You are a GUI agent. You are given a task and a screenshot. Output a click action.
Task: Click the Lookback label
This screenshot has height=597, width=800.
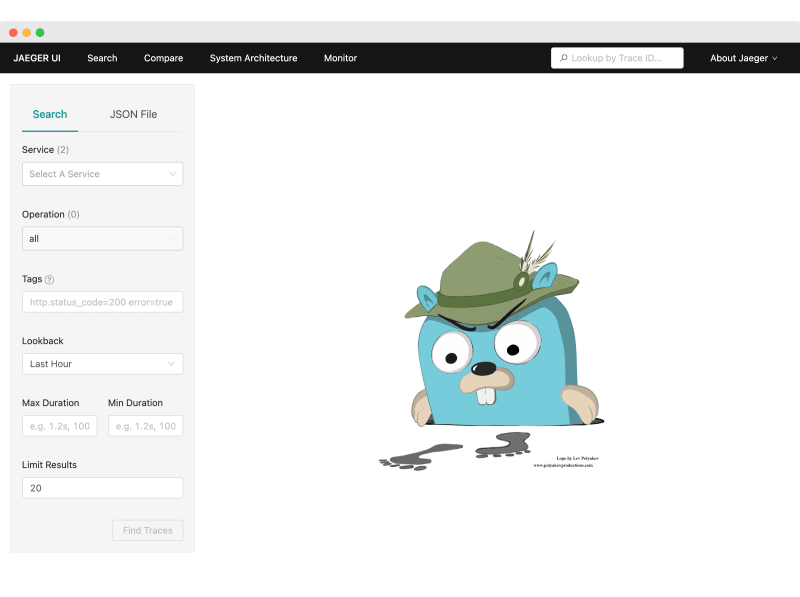[42, 341]
